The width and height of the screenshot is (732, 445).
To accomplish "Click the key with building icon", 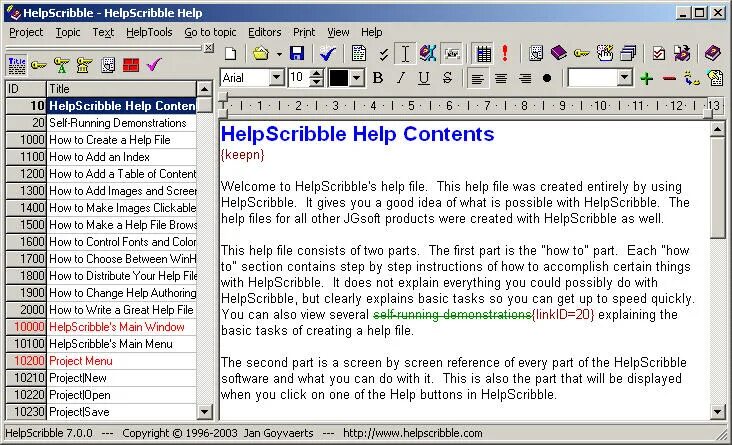I will coord(84,65).
